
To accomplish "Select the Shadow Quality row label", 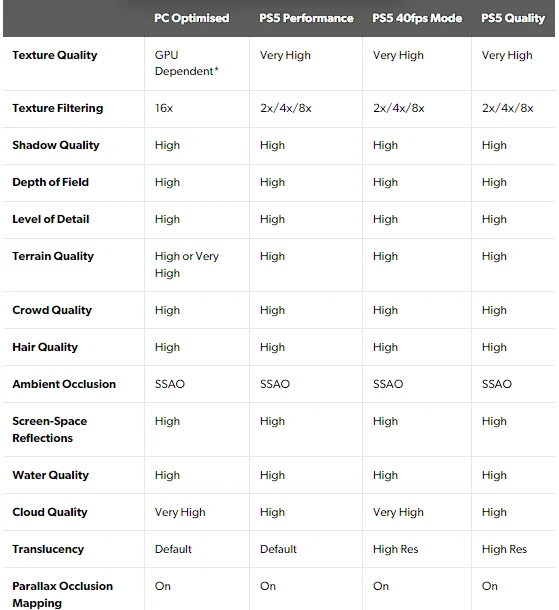I will pos(56,145).
